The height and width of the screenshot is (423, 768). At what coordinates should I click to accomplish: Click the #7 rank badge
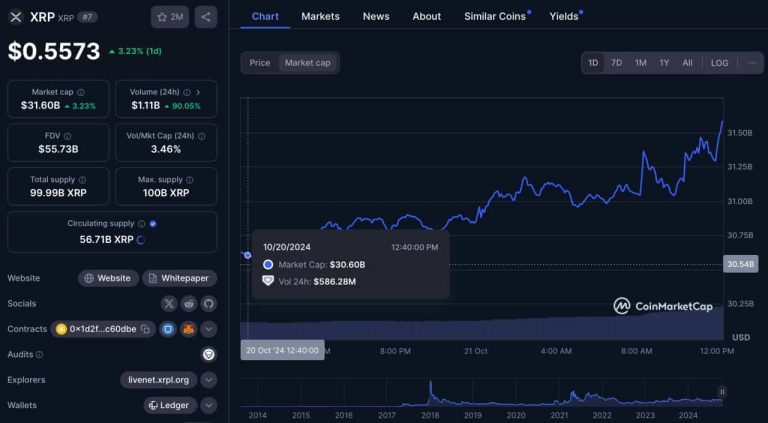[x=87, y=17]
